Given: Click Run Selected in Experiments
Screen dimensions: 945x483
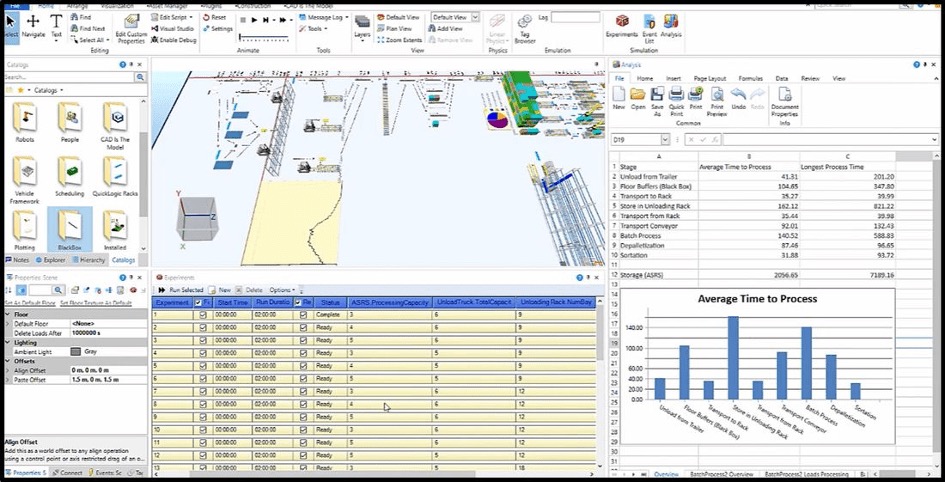Looking at the screenshot, I should 181,290.
